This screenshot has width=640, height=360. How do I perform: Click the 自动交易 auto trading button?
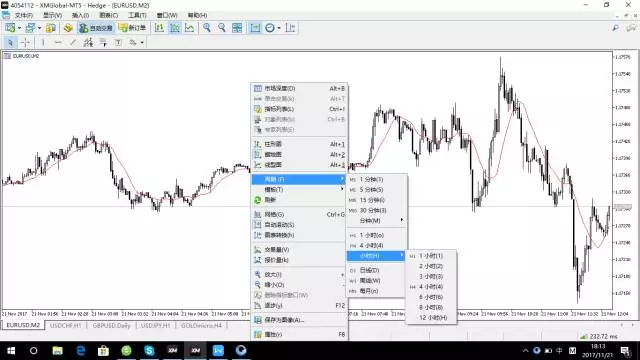point(96,28)
